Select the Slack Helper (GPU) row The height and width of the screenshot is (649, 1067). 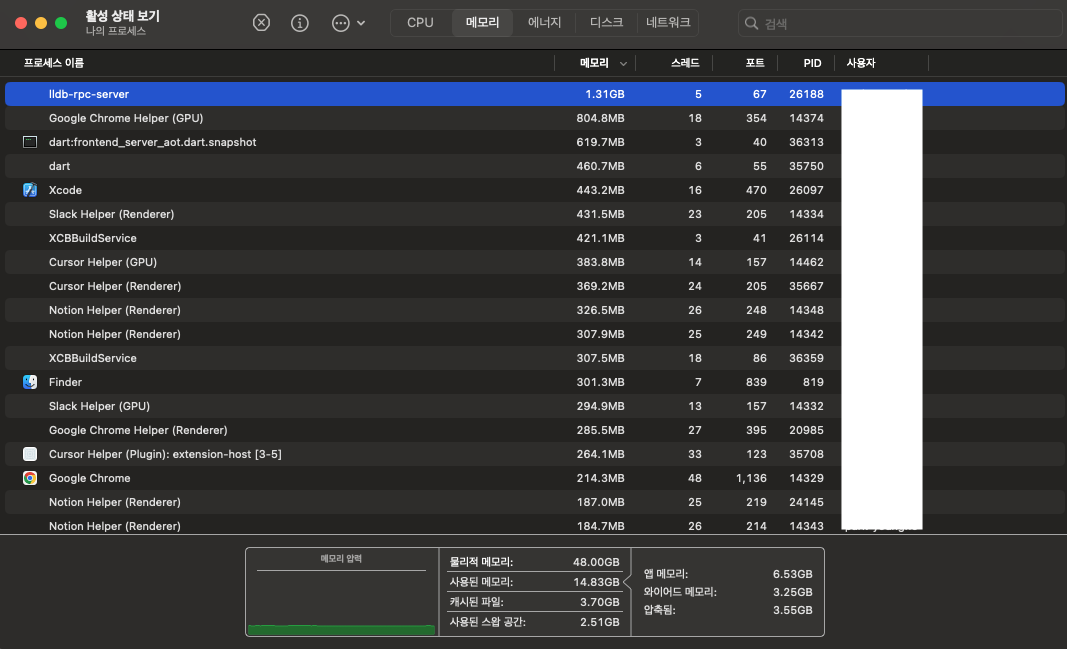[534, 406]
